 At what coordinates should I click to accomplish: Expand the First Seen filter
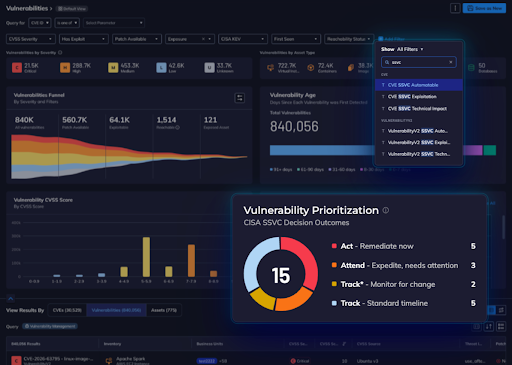click(x=296, y=39)
